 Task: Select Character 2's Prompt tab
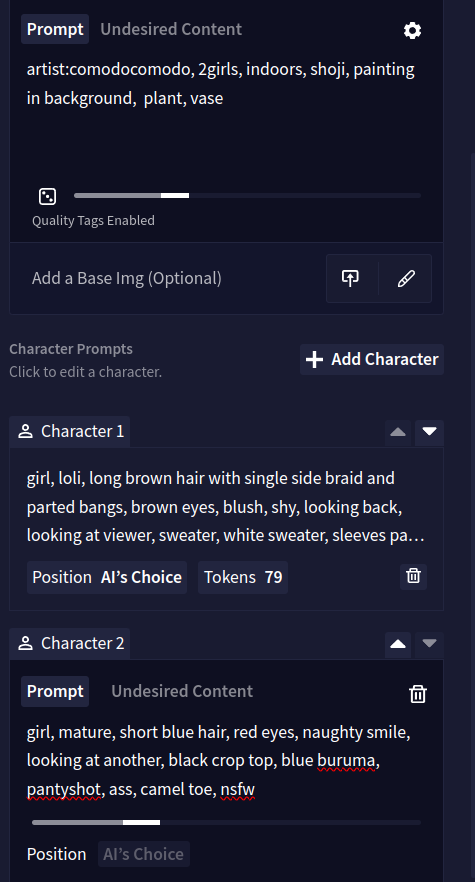(x=55, y=691)
